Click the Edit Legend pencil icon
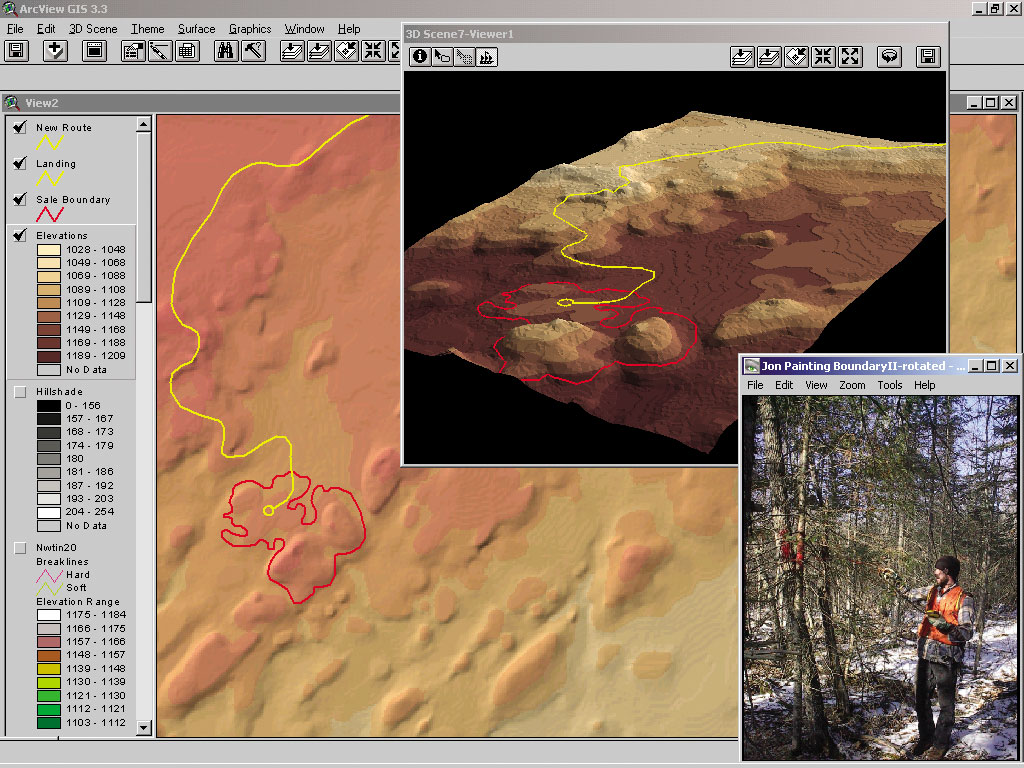 tap(159, 51)
